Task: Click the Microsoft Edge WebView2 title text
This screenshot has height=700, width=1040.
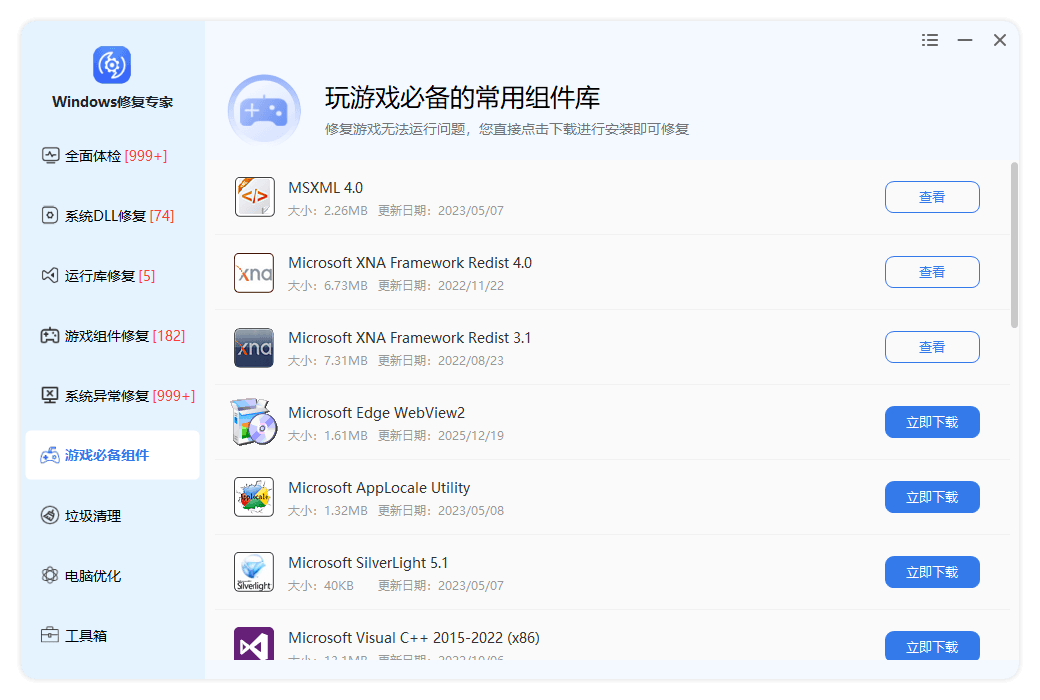Action: pyautogui.click(x=377, y=413)
